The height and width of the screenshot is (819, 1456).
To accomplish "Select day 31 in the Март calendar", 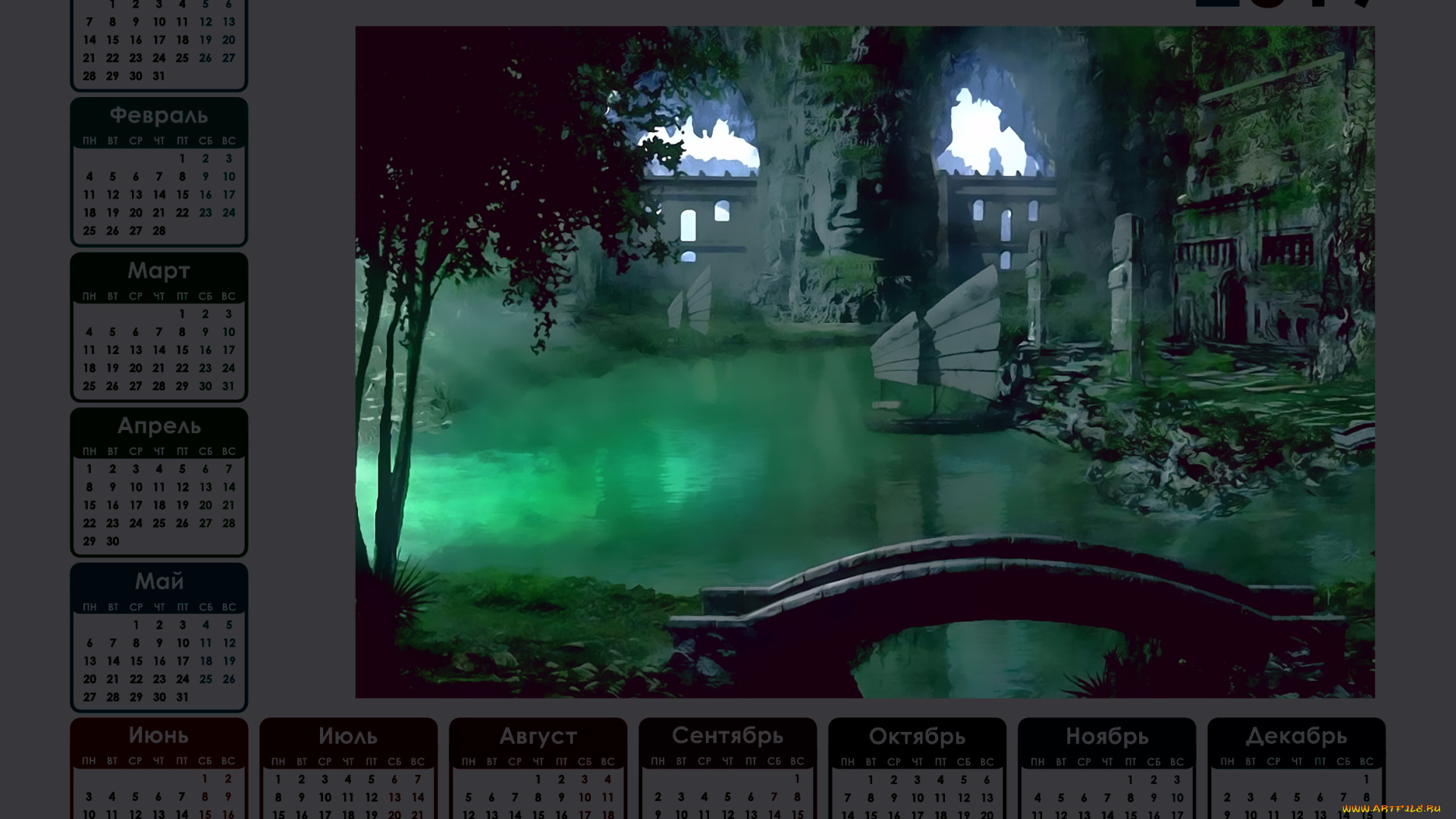I will (x=228, y=386).
